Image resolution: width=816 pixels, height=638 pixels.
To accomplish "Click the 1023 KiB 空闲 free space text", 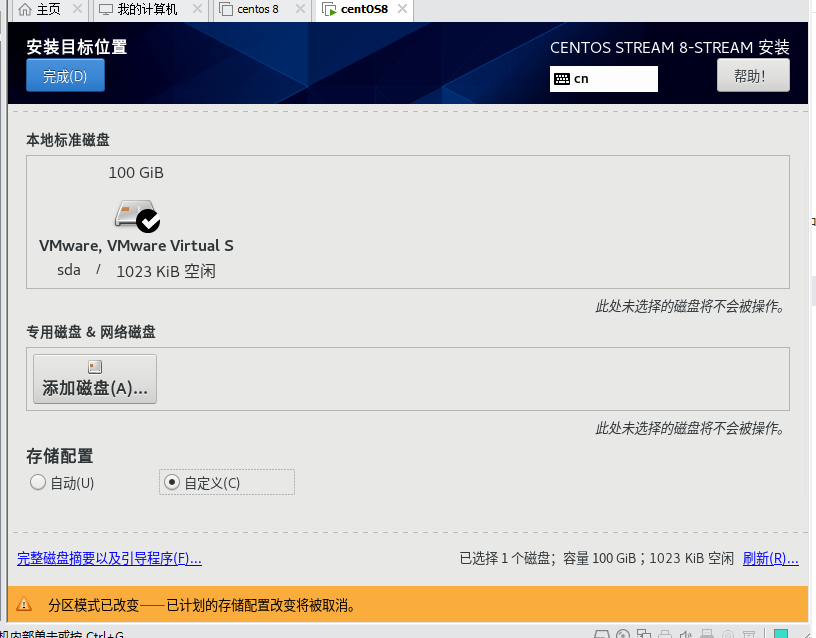I will click(x=166, y=271).
